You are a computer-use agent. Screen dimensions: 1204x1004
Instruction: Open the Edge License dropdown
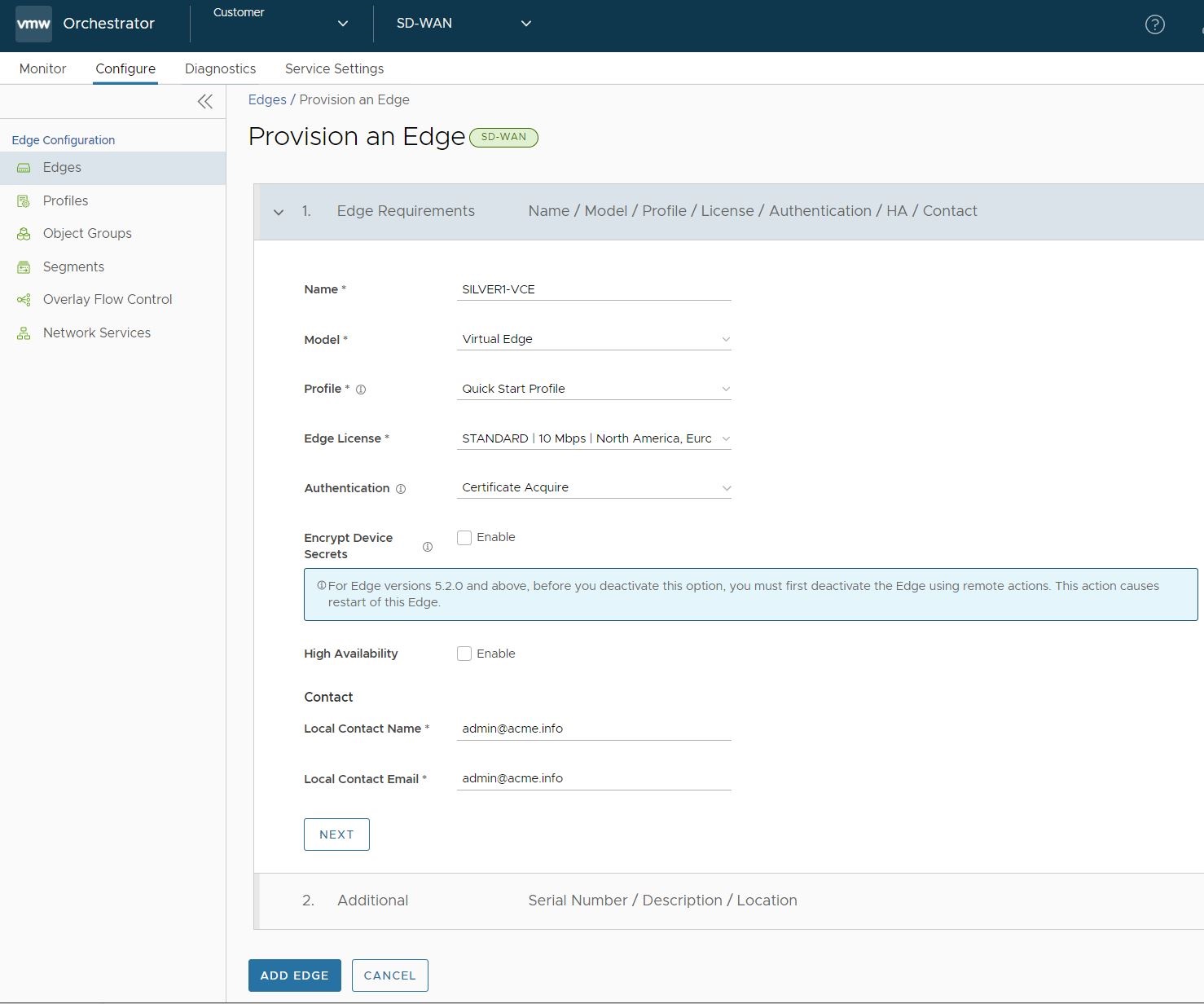click(594, 438)
